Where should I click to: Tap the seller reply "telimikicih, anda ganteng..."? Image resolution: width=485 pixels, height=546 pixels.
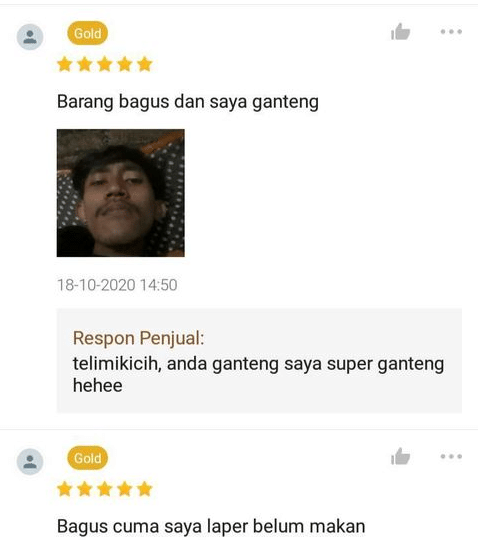[x=258, y=375]
